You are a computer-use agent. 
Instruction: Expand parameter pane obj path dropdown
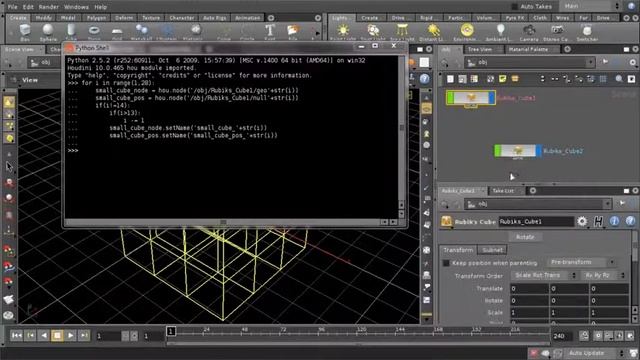coord(607,204)
